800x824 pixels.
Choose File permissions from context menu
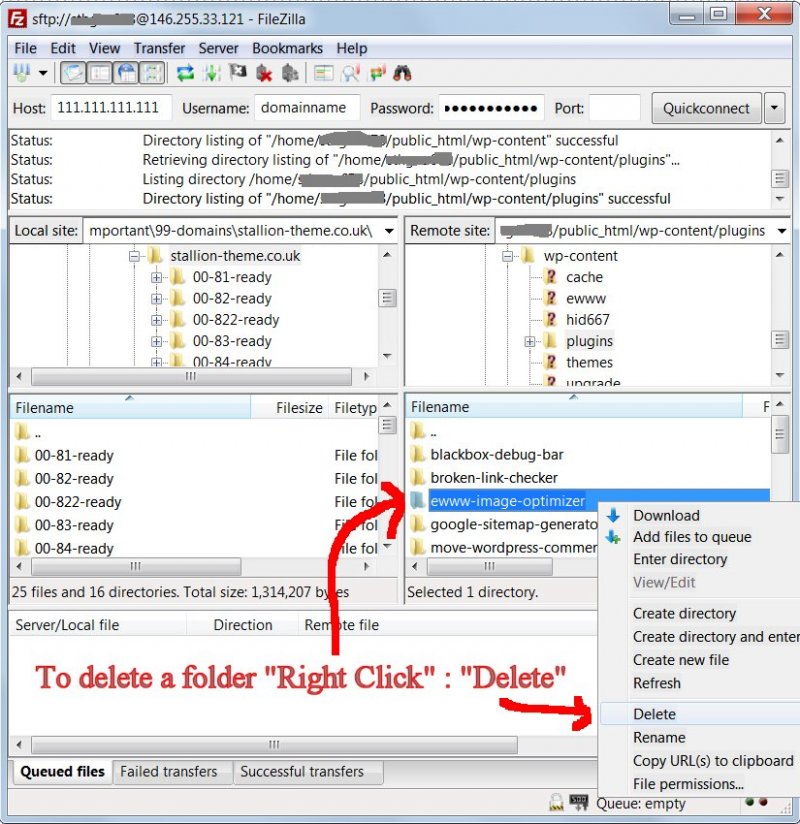(x=688, y=784)
